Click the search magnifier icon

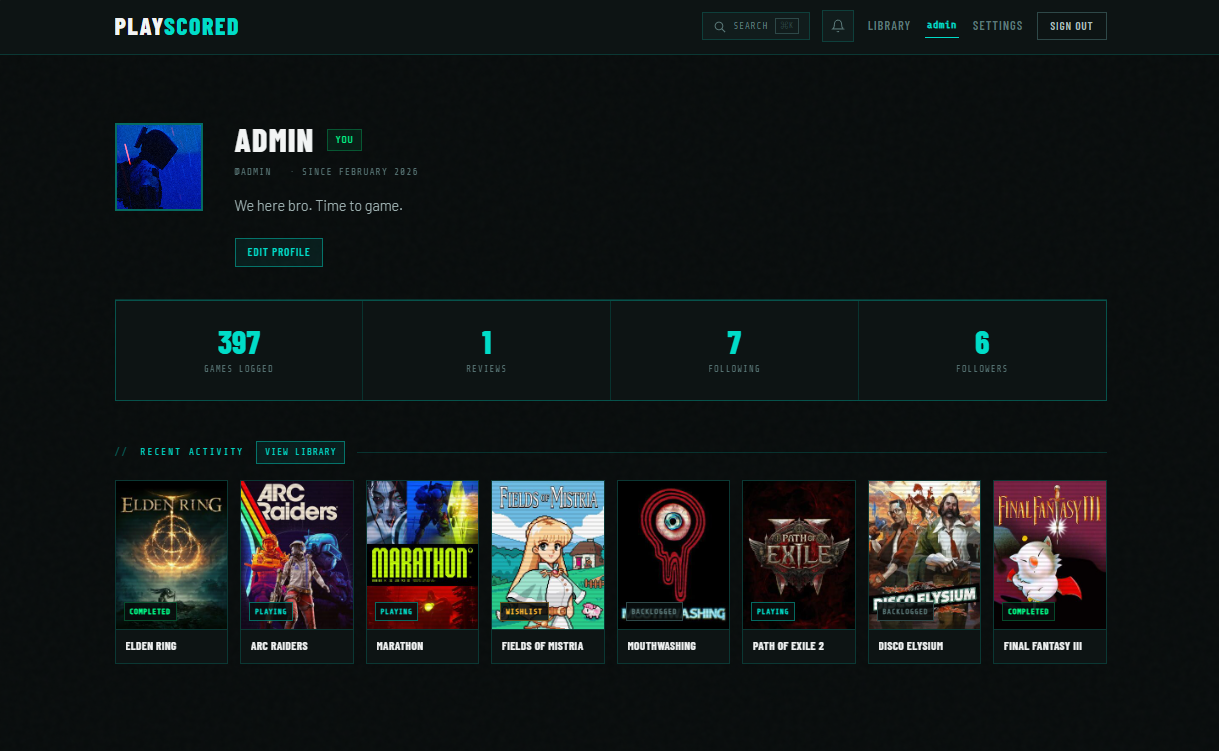720,26
